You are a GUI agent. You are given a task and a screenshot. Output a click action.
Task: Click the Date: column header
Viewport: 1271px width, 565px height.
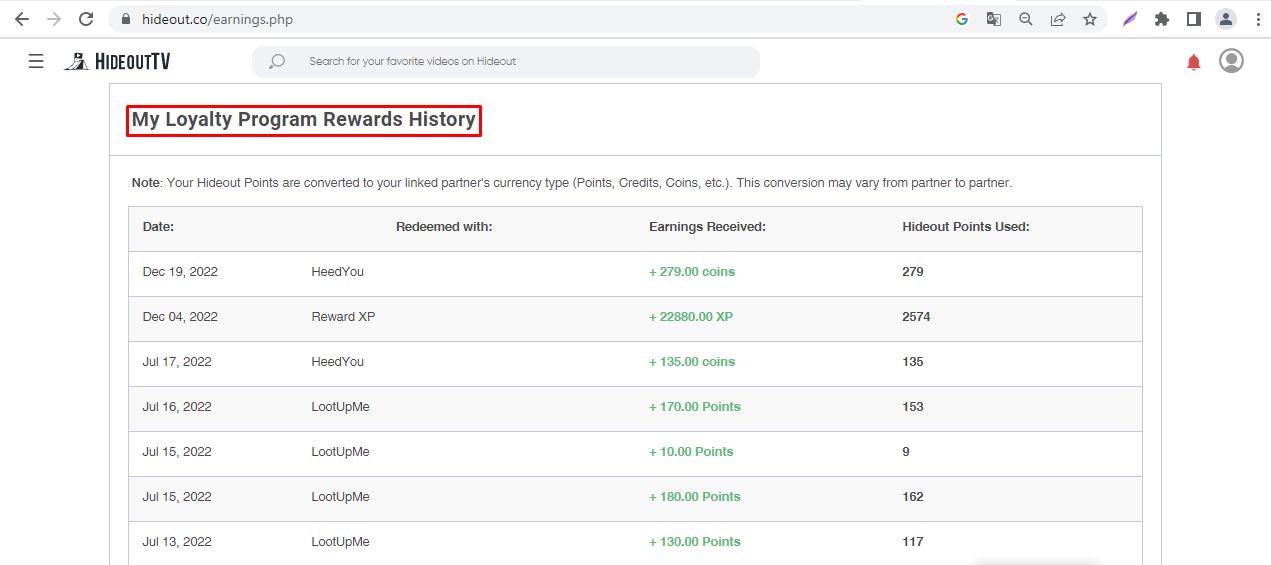158,227
